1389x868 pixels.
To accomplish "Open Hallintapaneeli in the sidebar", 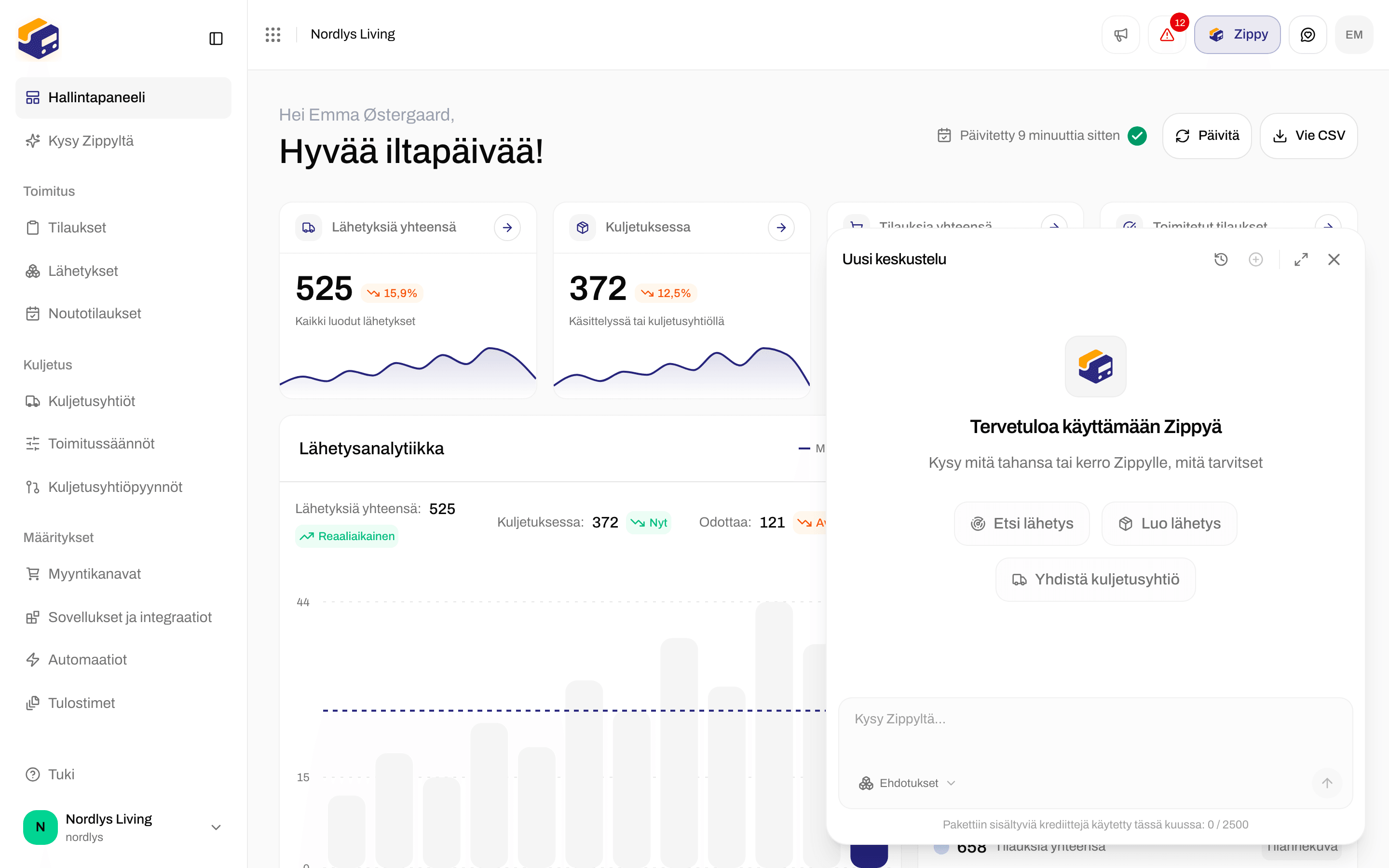I will pos(123,97).
